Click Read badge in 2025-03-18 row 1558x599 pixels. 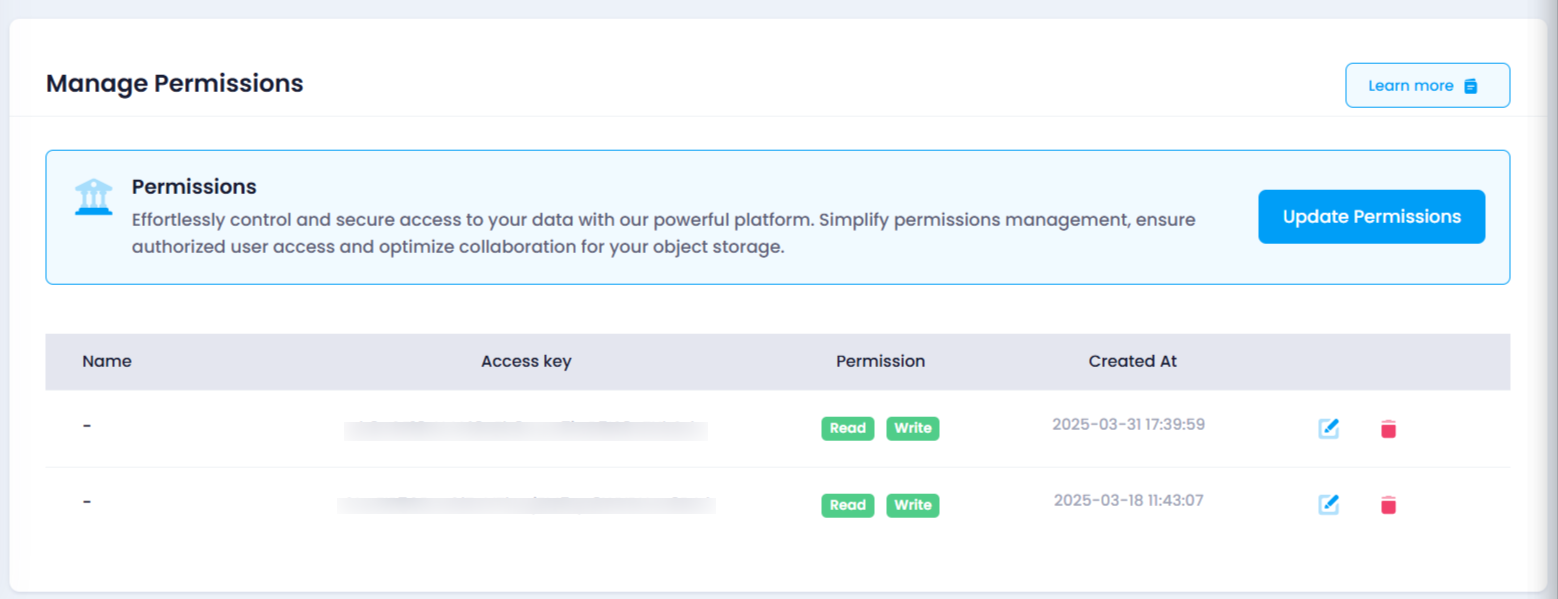point(848,505)
